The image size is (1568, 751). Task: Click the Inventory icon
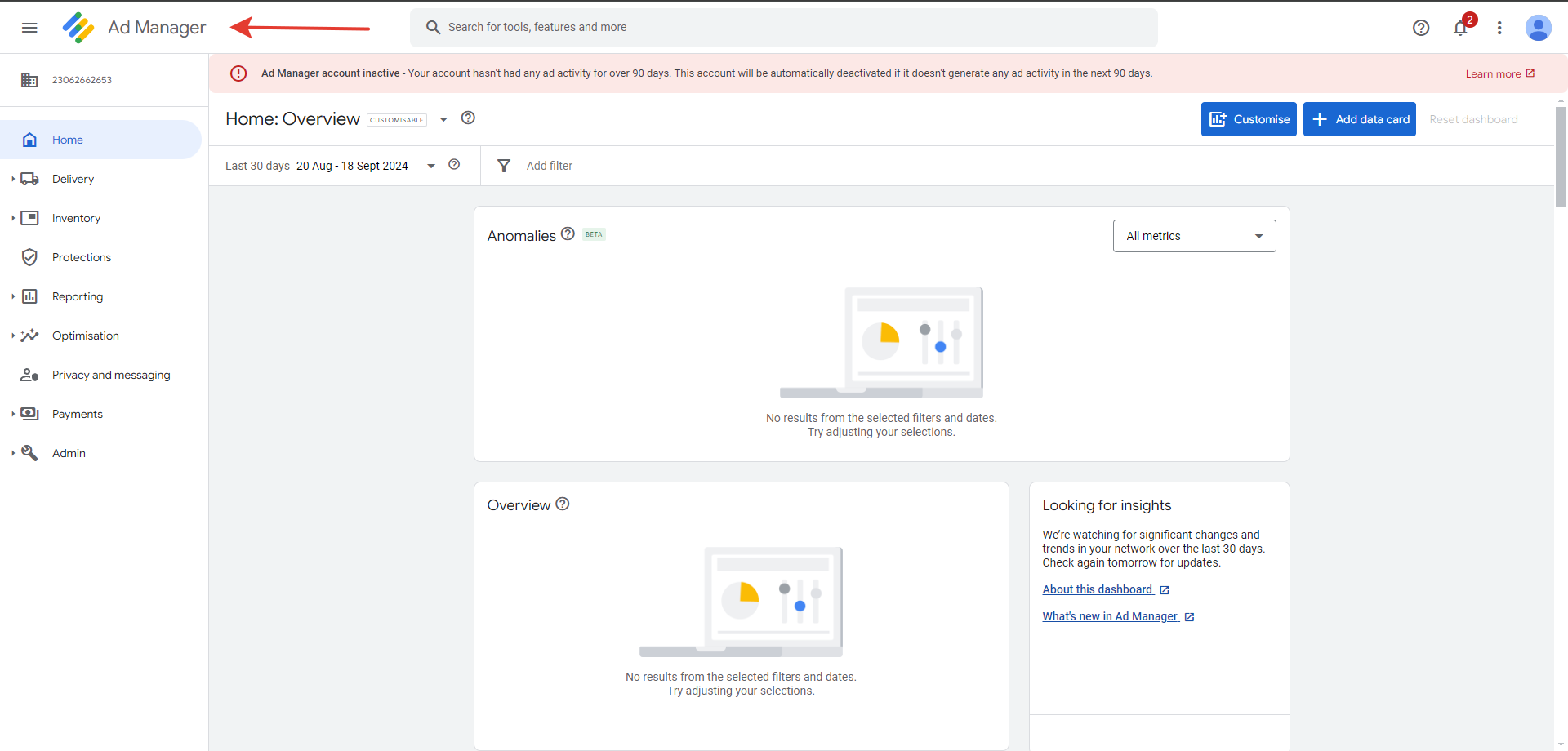point(29,218)
